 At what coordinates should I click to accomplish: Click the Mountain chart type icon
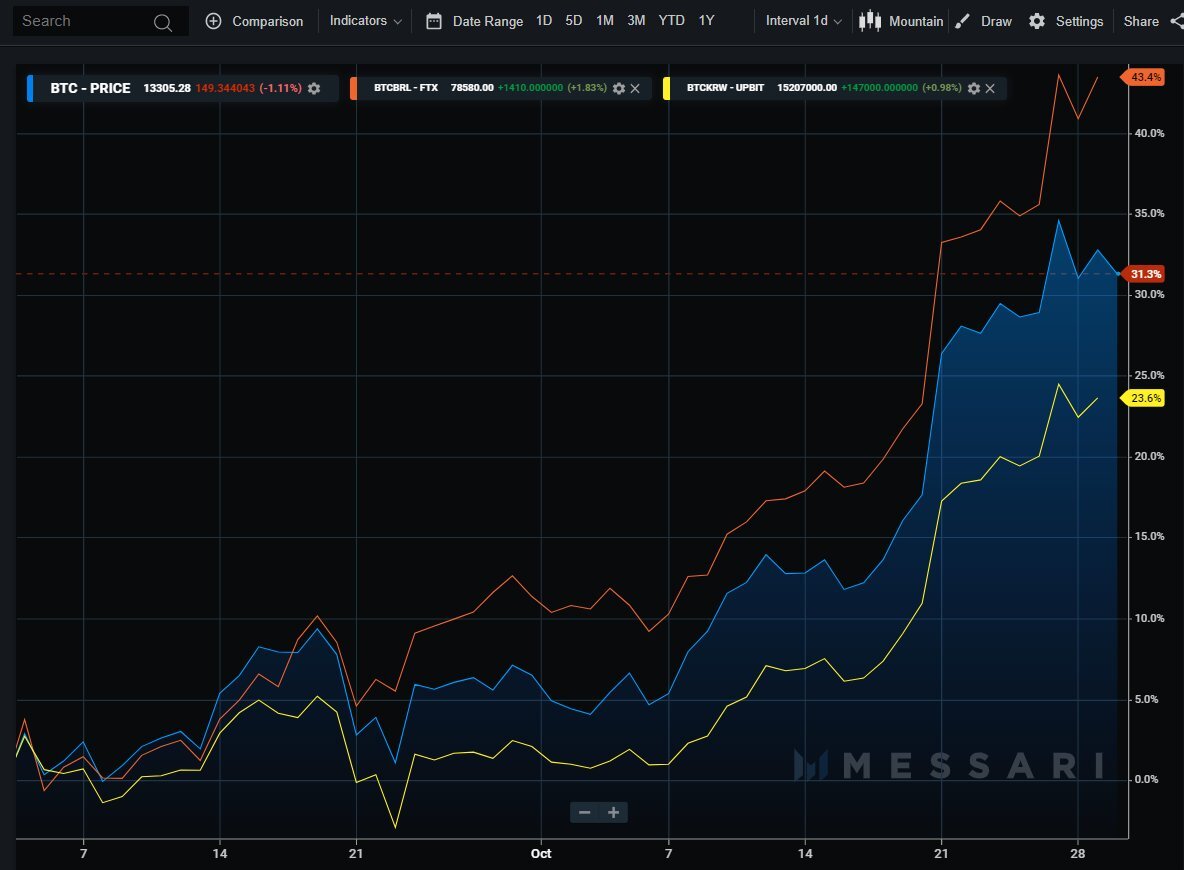(870, 20)
